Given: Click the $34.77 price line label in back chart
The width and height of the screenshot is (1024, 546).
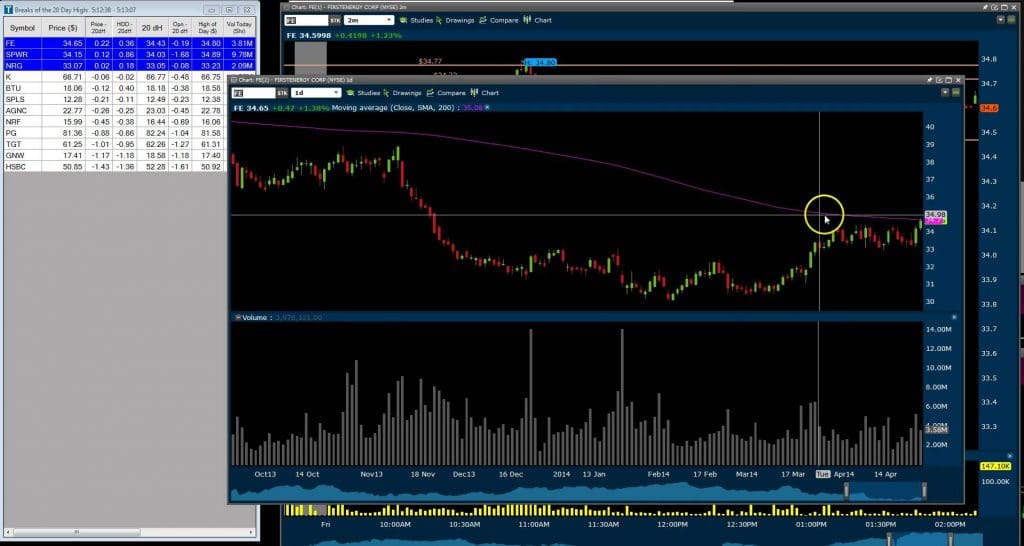Looking at the screenshot, I should pos(430,61).
